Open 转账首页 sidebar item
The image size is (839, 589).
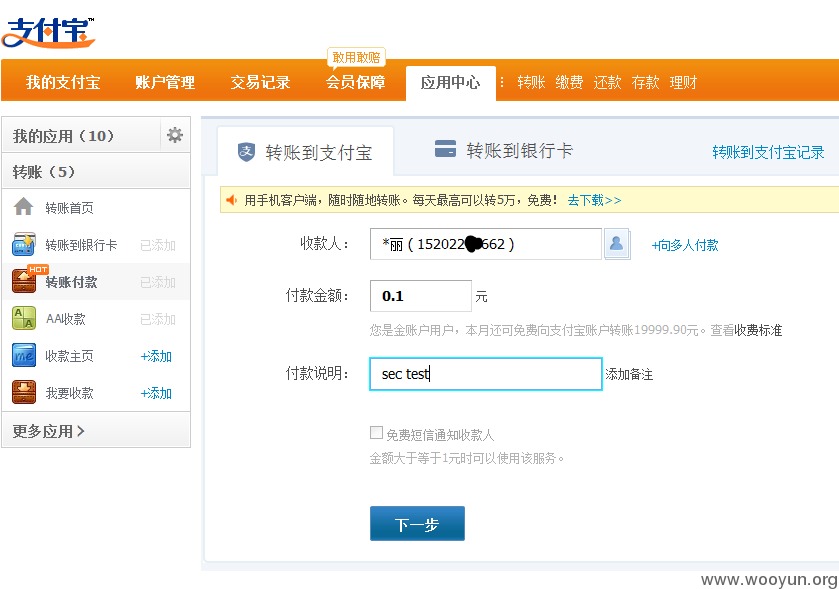tap(70, 208)
